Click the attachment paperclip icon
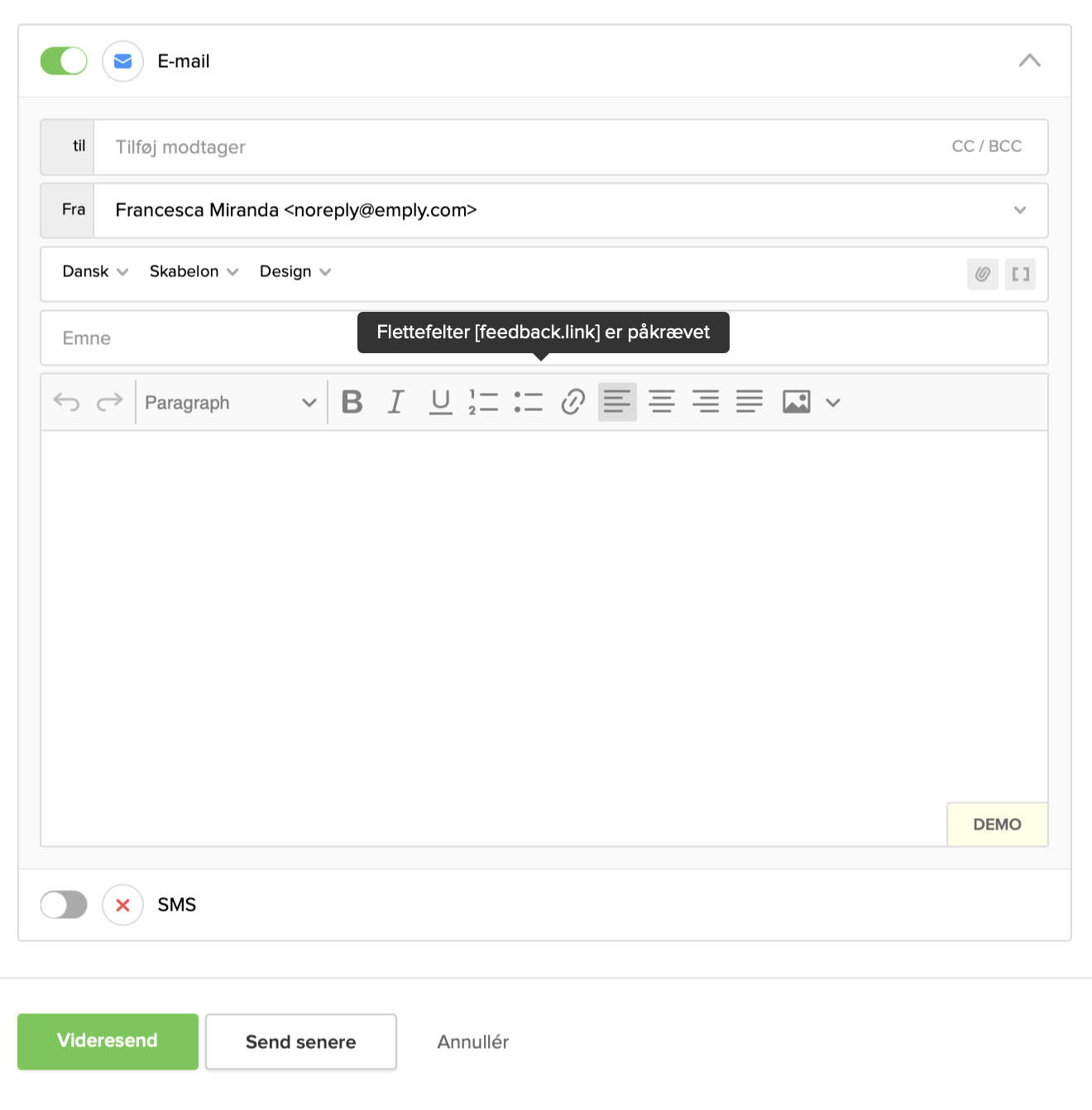This screenshot has height=1110, width=1092. point(983,275)
